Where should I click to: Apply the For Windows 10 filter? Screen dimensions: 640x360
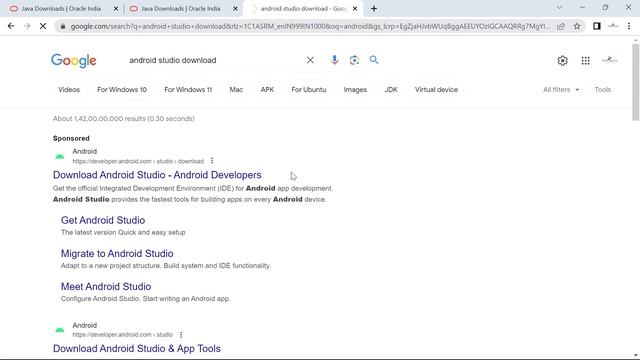(x=122, y=89)
